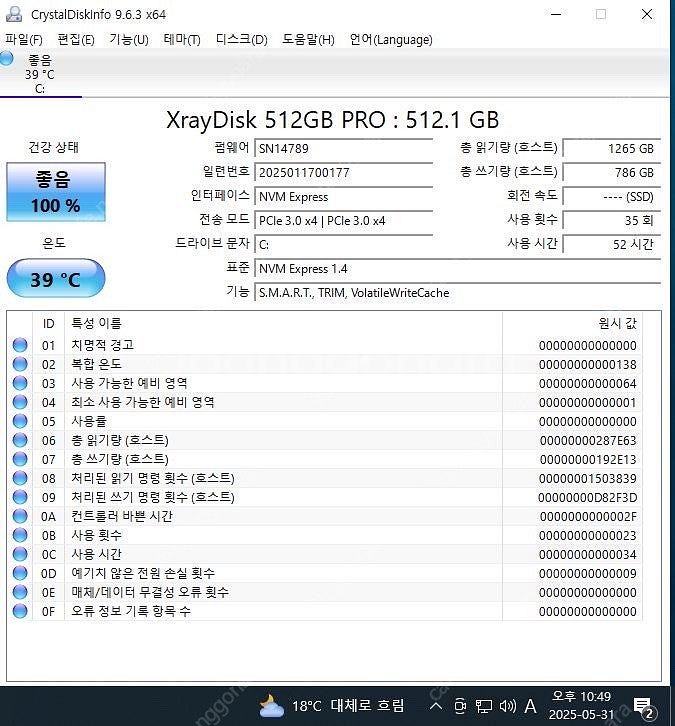Image resolution: width=675 pixels, height=726 pixels.
Task: Click status icon for row 0F 오류 정보 기록 항목 수
Action: coord(20,611)
